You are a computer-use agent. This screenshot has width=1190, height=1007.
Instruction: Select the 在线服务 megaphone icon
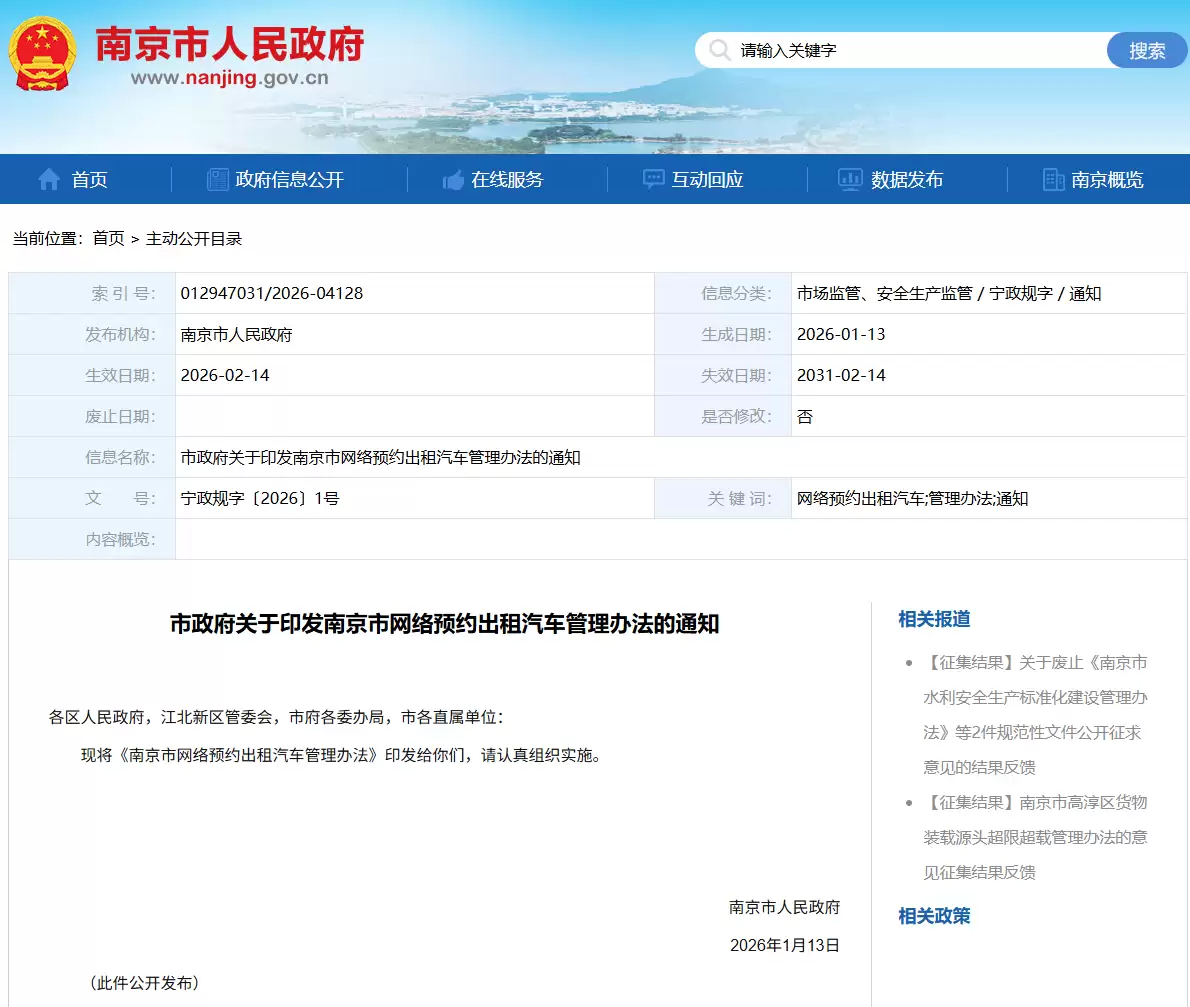(453, 179)
